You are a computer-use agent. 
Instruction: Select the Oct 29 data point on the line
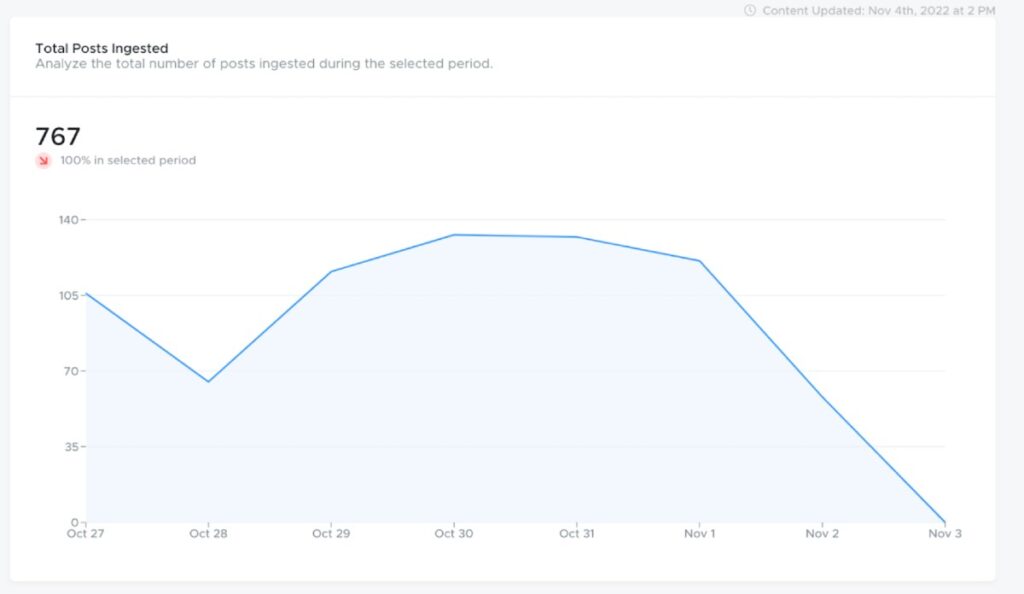tap(331, 272)
